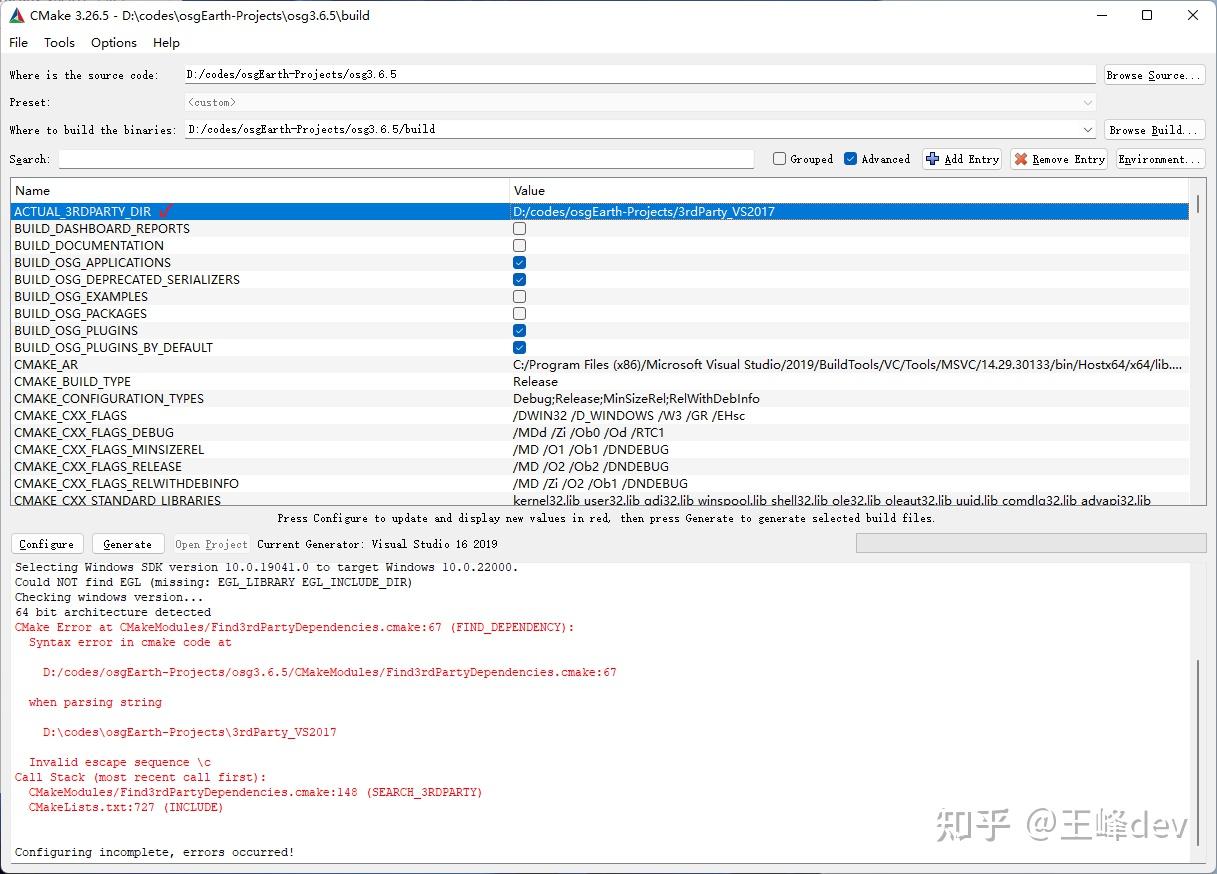Open the Environment settings button
This screenshot has width=1217, height=874.
click(1160, 159)
